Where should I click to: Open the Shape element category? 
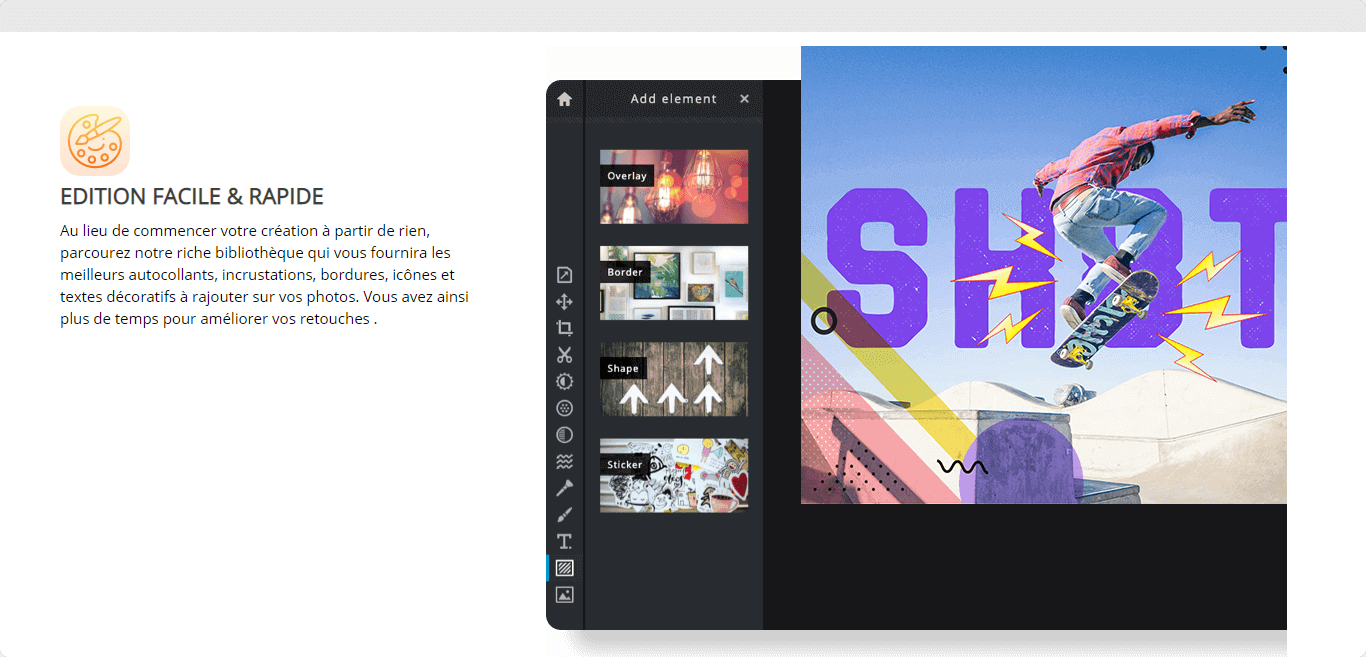pyautogui.click(x=673, y=379)
